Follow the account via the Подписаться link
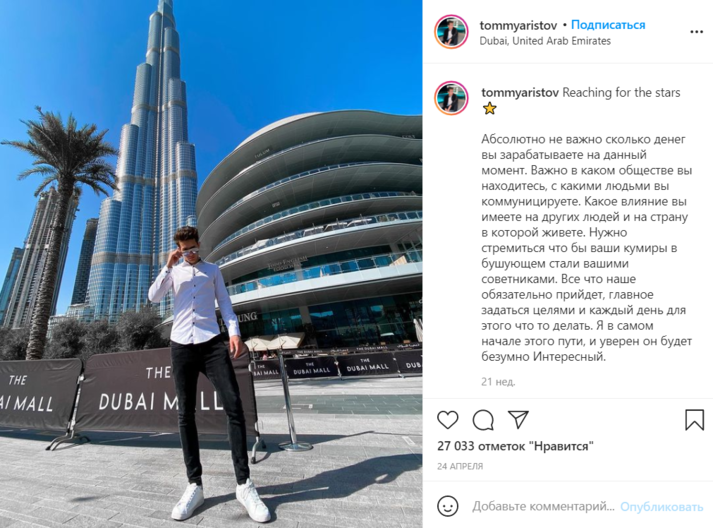713x528 pixels. [x=608, y=25]
